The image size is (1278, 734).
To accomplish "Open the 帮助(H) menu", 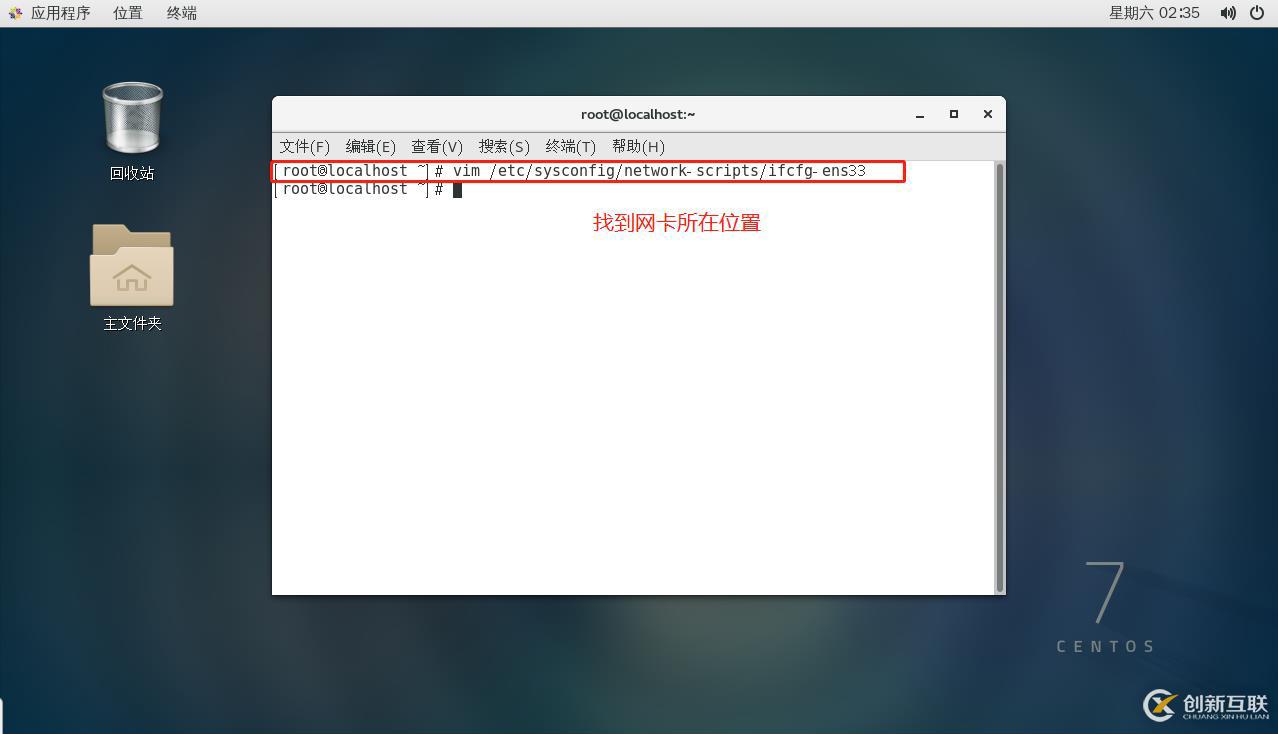I will tap(638, 146).
